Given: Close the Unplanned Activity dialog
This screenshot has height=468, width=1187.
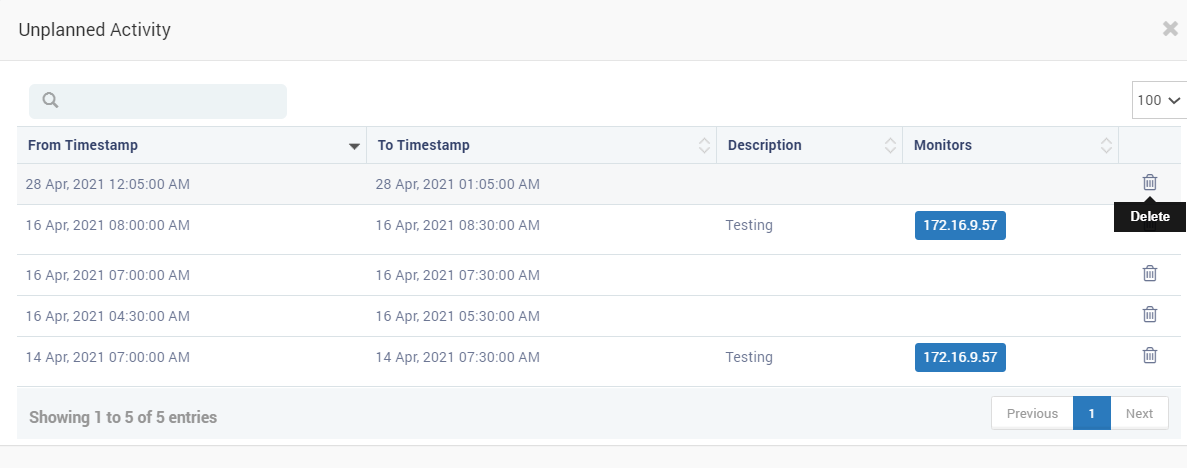Looking at the screenshot, I should click(1170, 29).
